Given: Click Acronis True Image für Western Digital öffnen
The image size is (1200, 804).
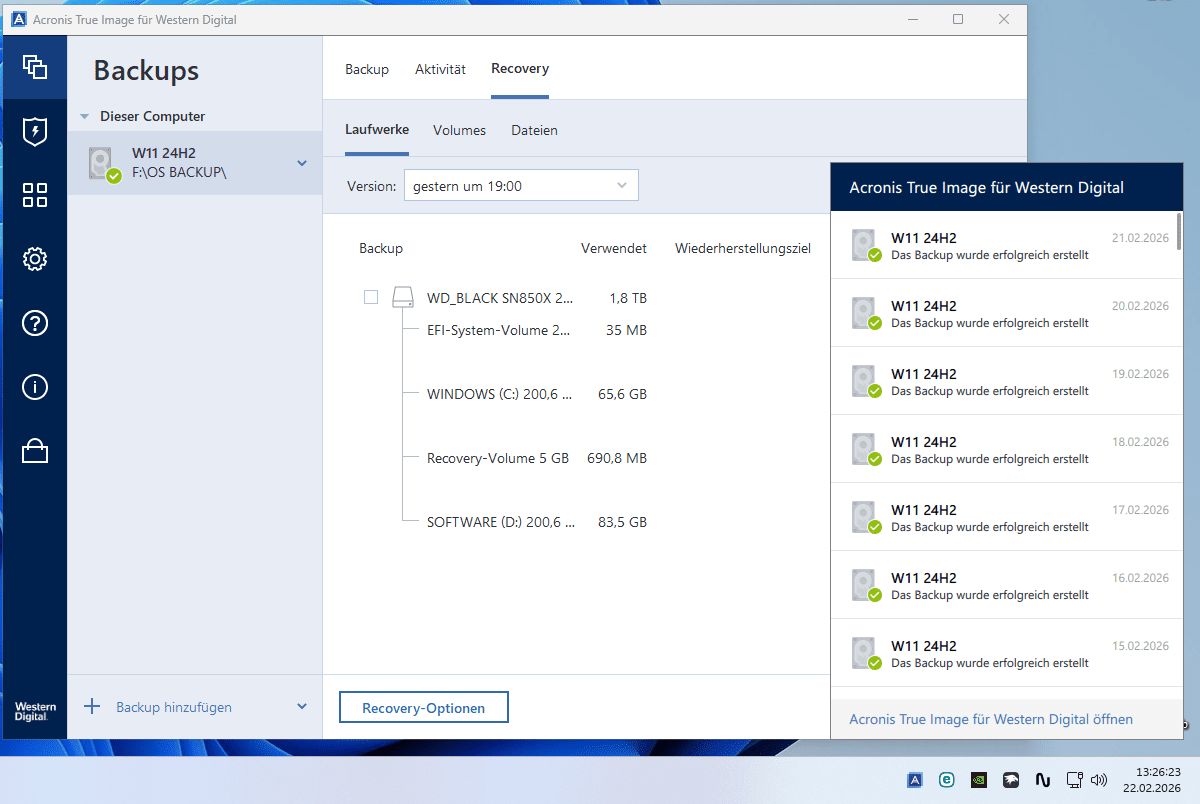Looking at the screenshot, I should click(991, 719).
